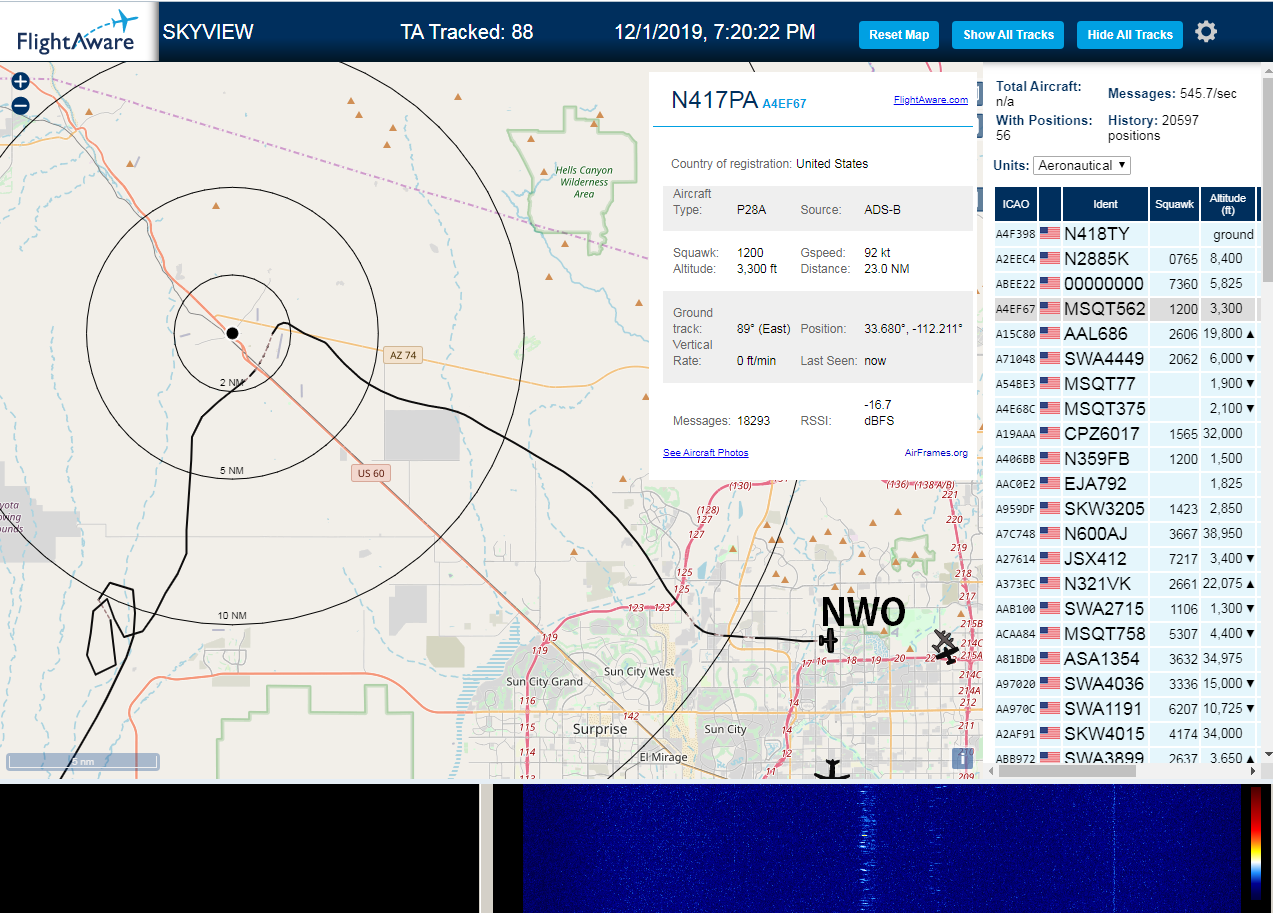The image size is (1273, 913).
Task: Click the US flag in AAL686 row
Action: [x=1050, y=334]
